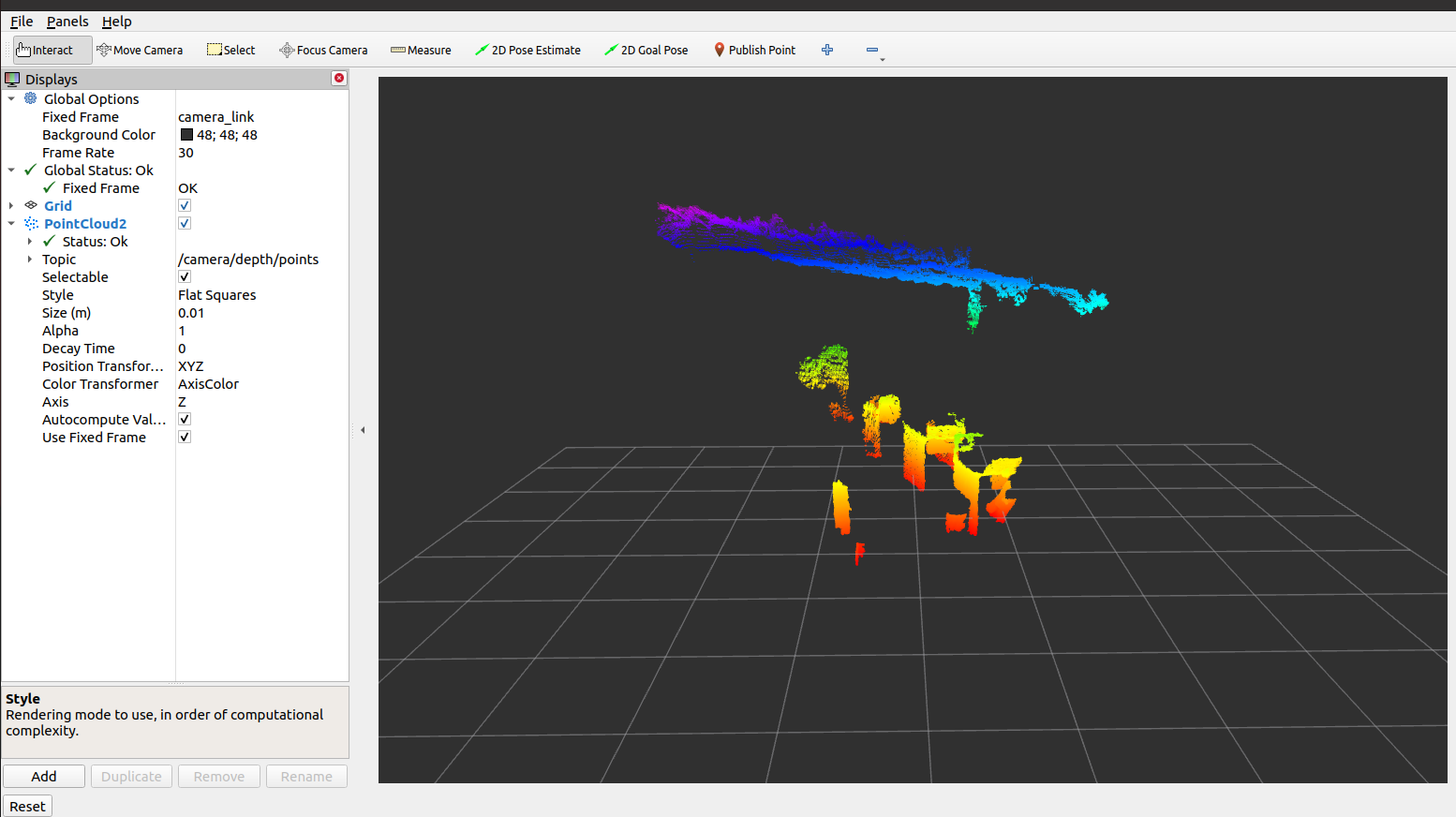Collapse the Global Status tree node
Viewport: 1456px width, 817px height.
pyautogui.click(x=11, y=170)
